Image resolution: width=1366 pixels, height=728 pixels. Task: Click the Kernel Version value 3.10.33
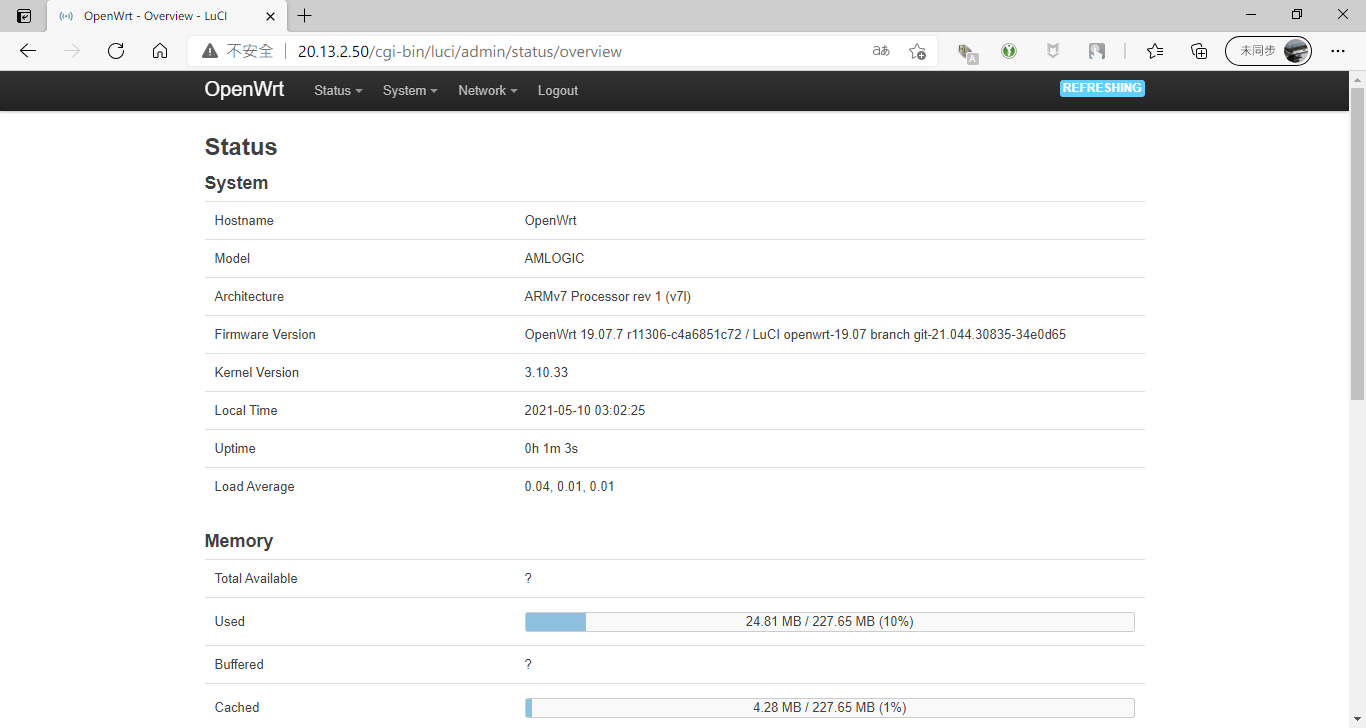[x=546, y=373]
